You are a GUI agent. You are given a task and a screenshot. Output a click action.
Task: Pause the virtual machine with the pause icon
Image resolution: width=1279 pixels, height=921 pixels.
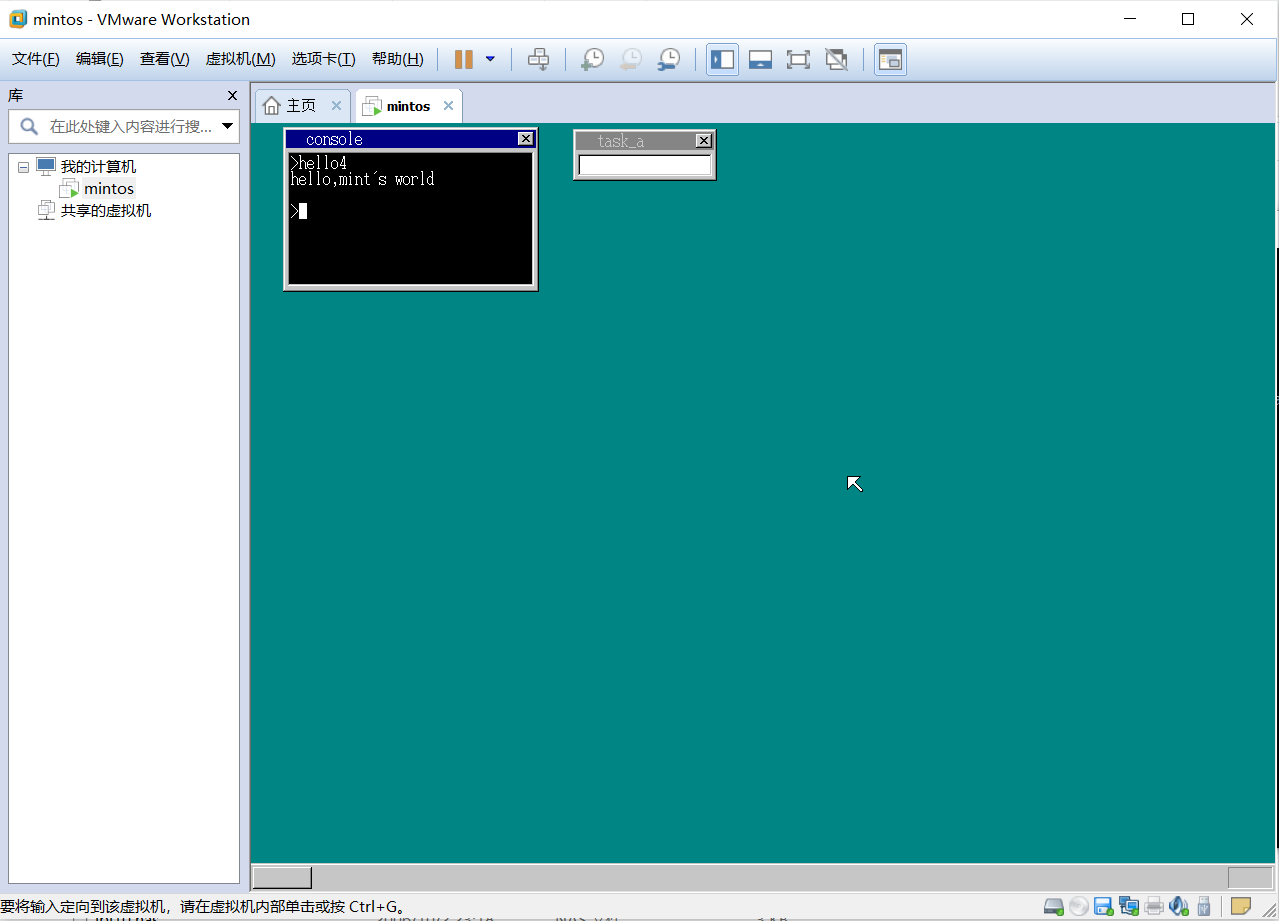tap(463, 59)
